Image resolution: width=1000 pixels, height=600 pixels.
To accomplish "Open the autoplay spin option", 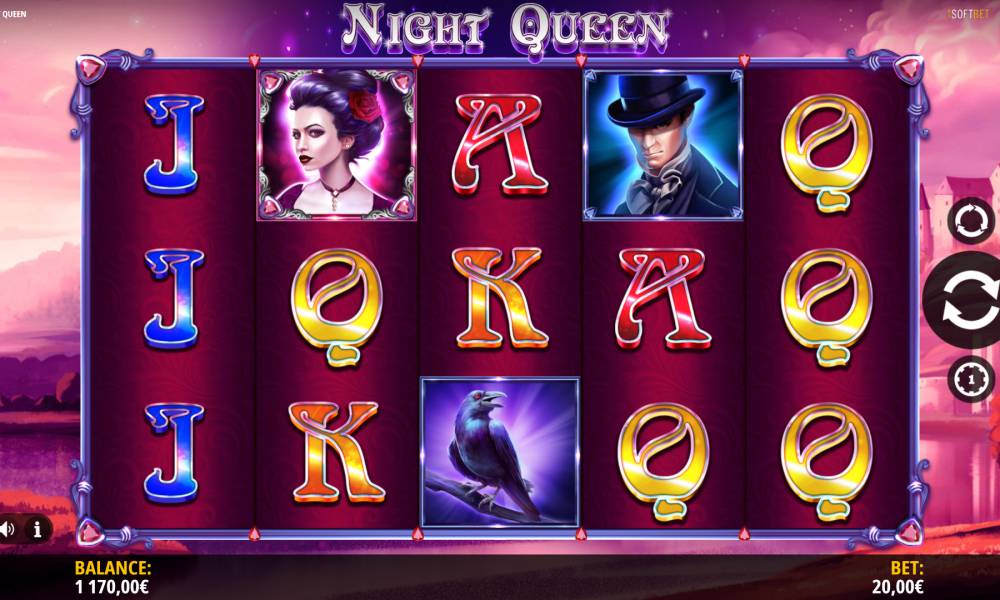I will pos(971,221).
